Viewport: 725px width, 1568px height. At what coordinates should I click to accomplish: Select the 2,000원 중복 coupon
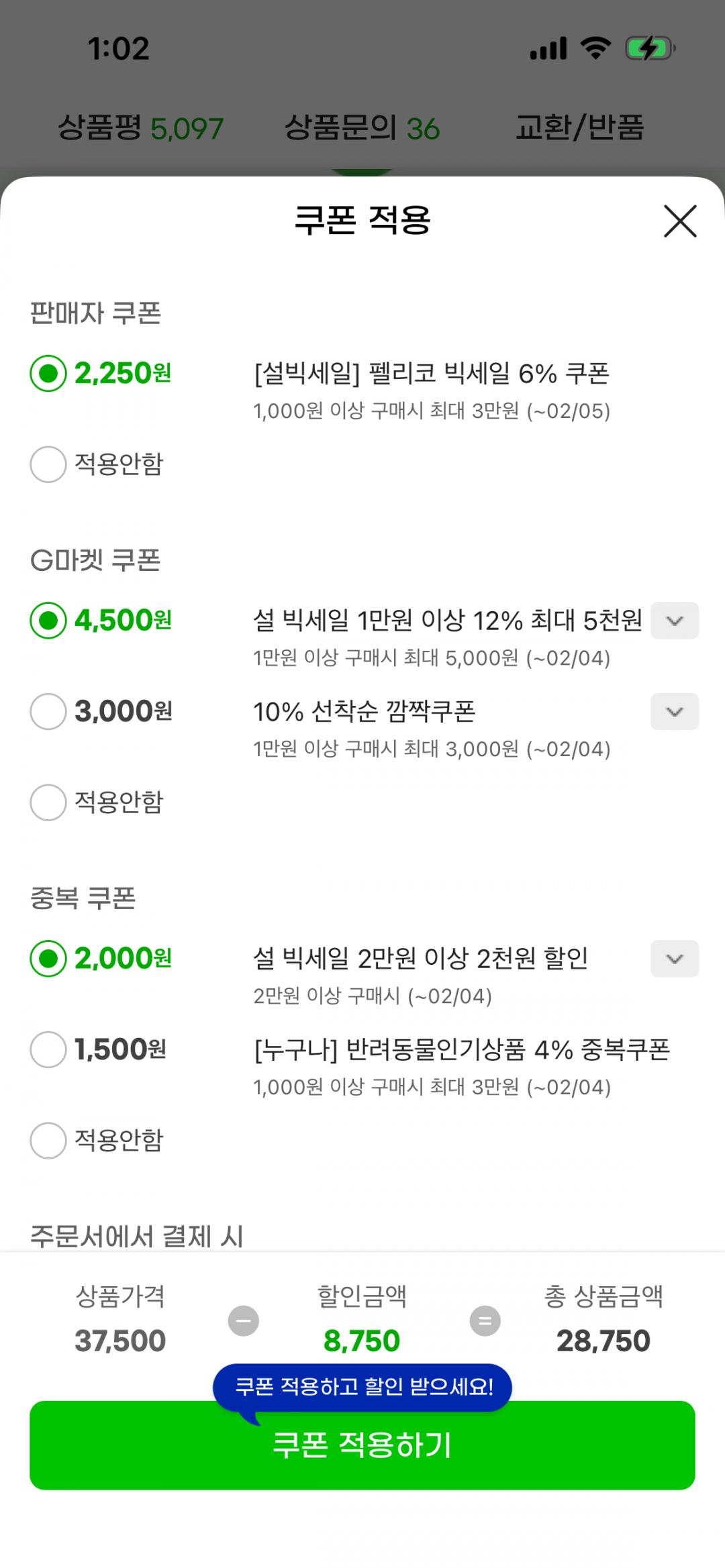[48, 958]
